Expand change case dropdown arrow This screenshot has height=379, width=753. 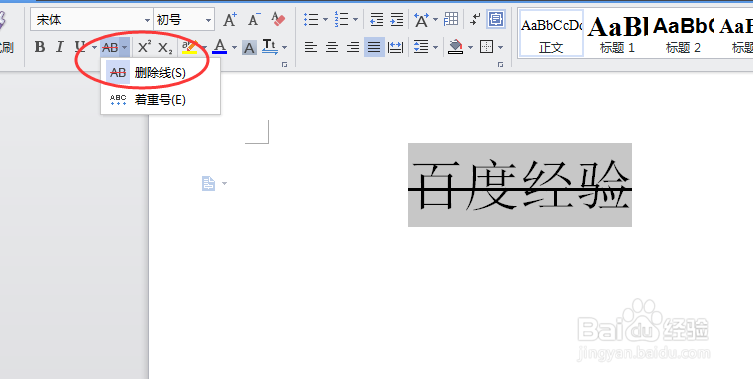point(284,48)
